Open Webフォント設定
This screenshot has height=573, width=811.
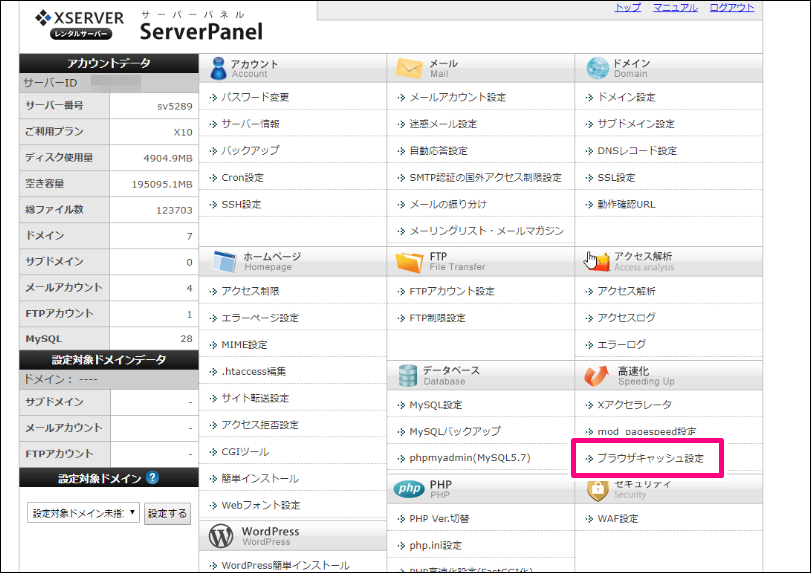pos(261,505)
